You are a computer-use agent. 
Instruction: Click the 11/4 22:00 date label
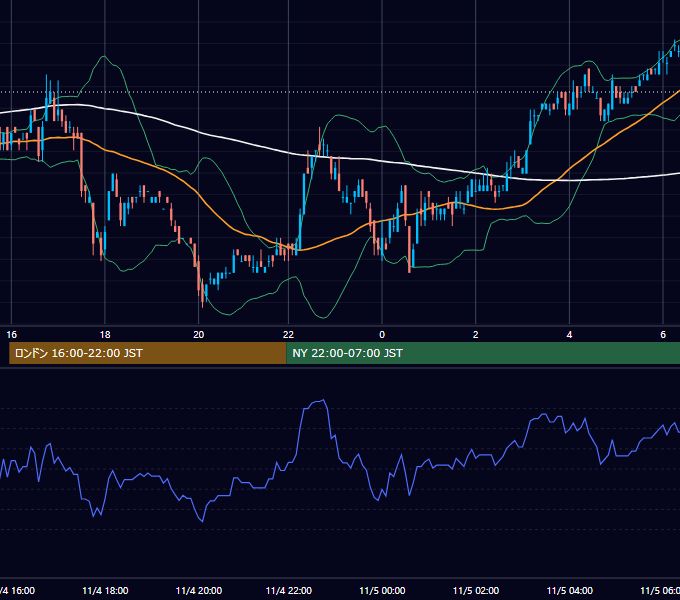tap(288, 591)
